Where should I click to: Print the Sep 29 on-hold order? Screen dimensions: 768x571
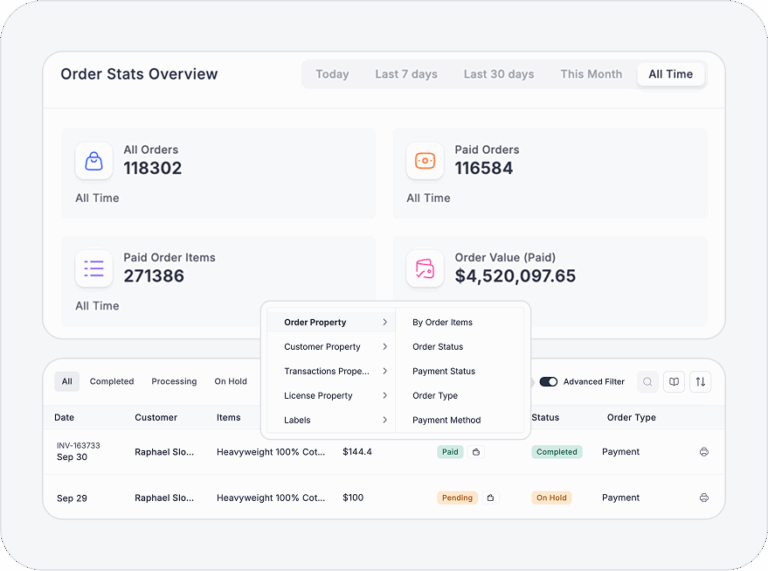pos(704,498)
